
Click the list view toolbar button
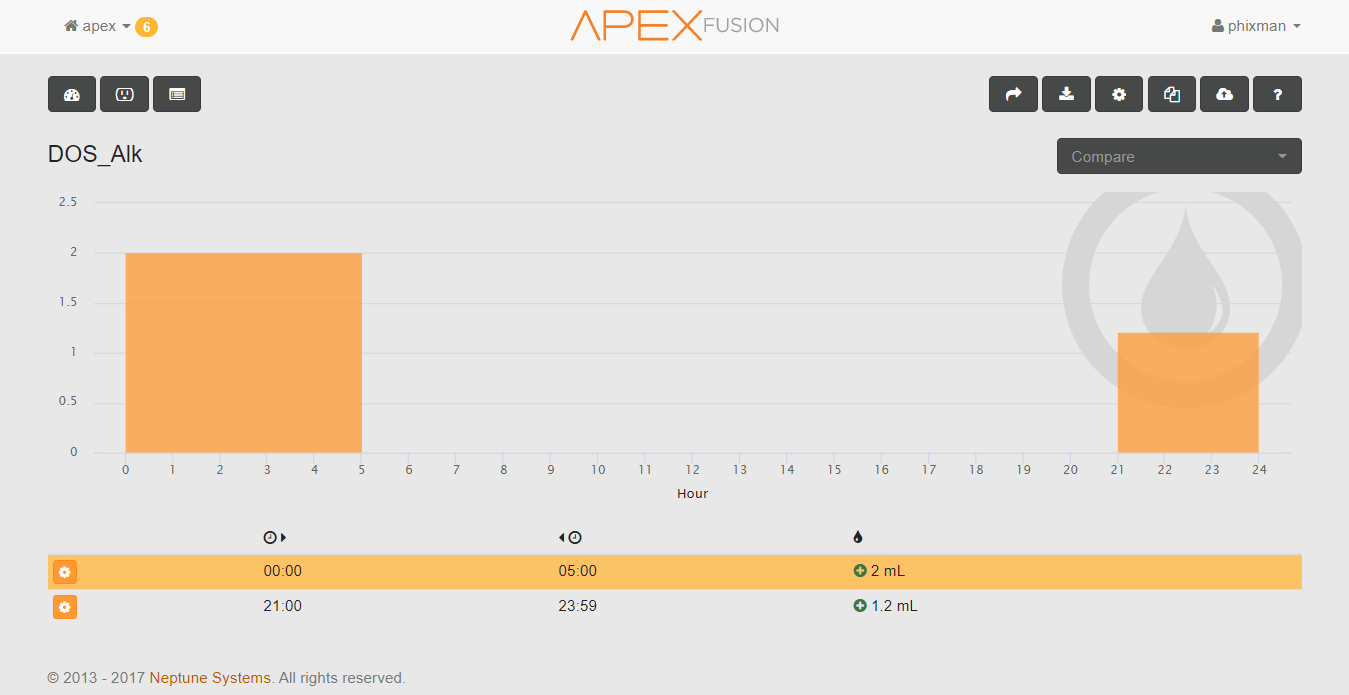click(177, 94)
